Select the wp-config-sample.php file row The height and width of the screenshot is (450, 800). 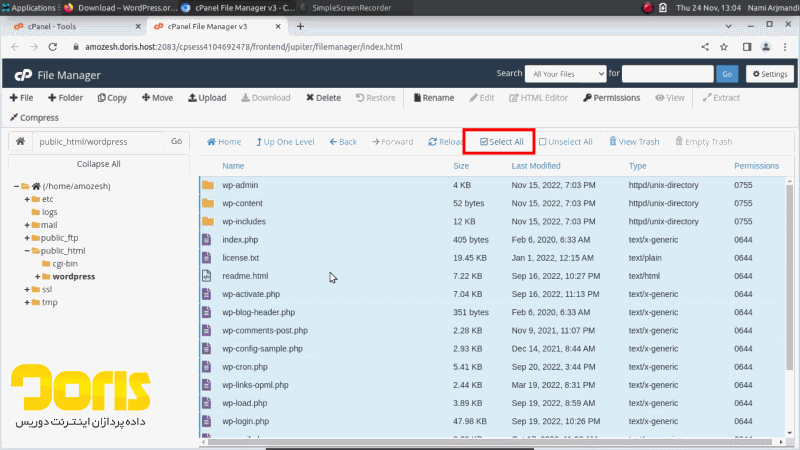click(492, 348)
